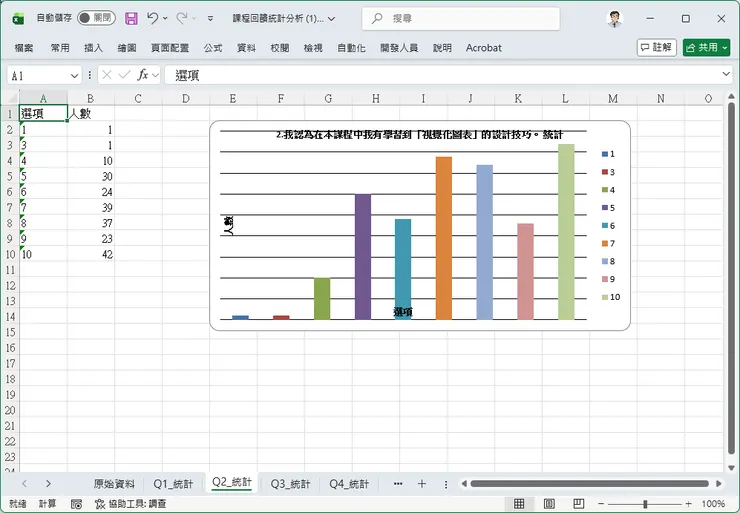Open the 開發人員 ribbon tab
The width and height of the screenshot is (740, 513).
(x=399, y=48)
